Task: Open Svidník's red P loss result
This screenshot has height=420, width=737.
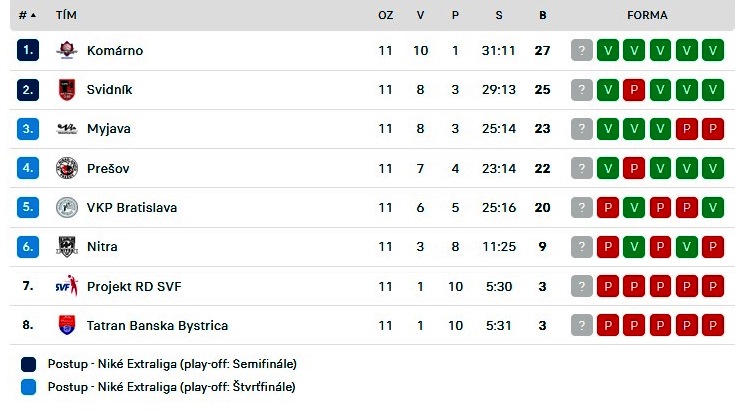Action: pyautogui.click(x=634, y=89)
